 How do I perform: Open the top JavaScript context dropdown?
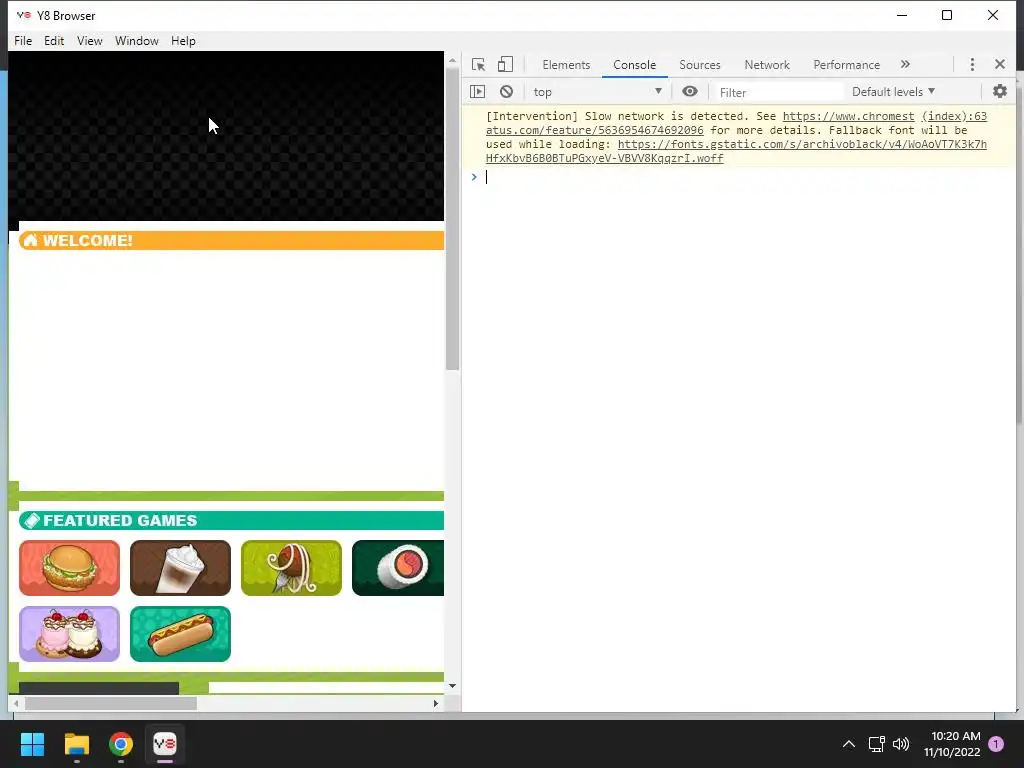(x=598, y=92)
